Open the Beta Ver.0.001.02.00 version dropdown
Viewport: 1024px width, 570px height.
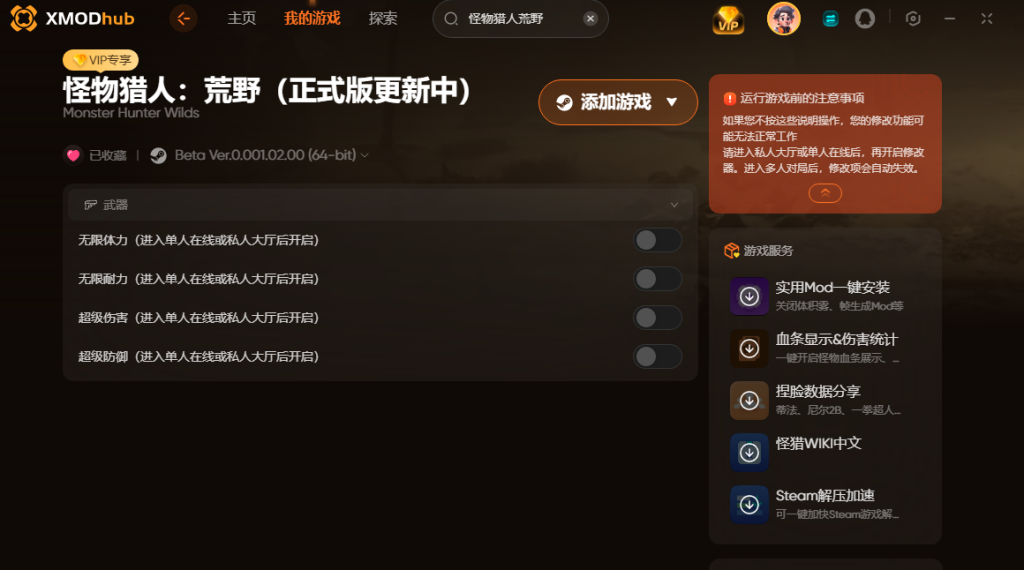(271, 155)
